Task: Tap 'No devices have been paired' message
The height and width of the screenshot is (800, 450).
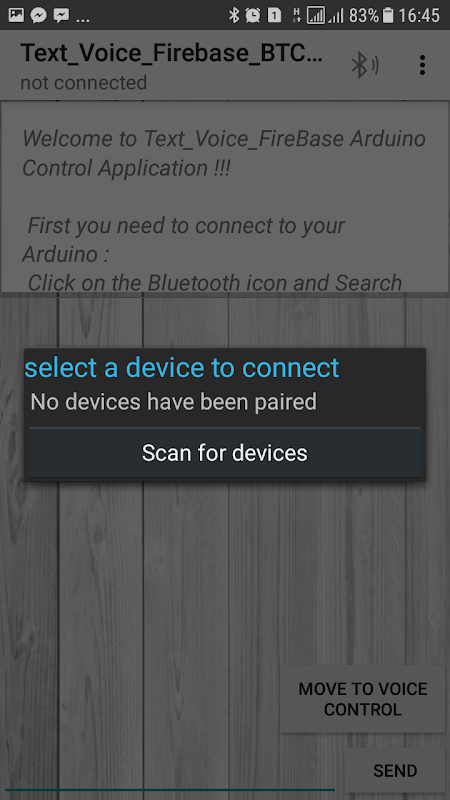Action: (173, 402)
